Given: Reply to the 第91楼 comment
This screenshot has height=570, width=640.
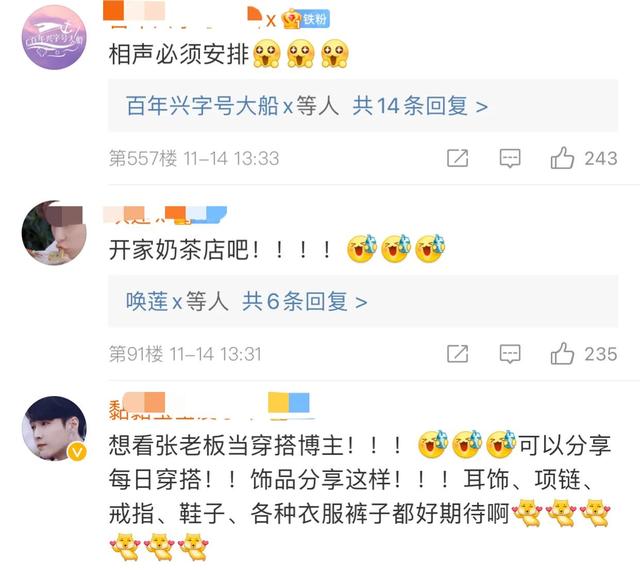Looking at the screenshot, I should (x=510, y=354).
